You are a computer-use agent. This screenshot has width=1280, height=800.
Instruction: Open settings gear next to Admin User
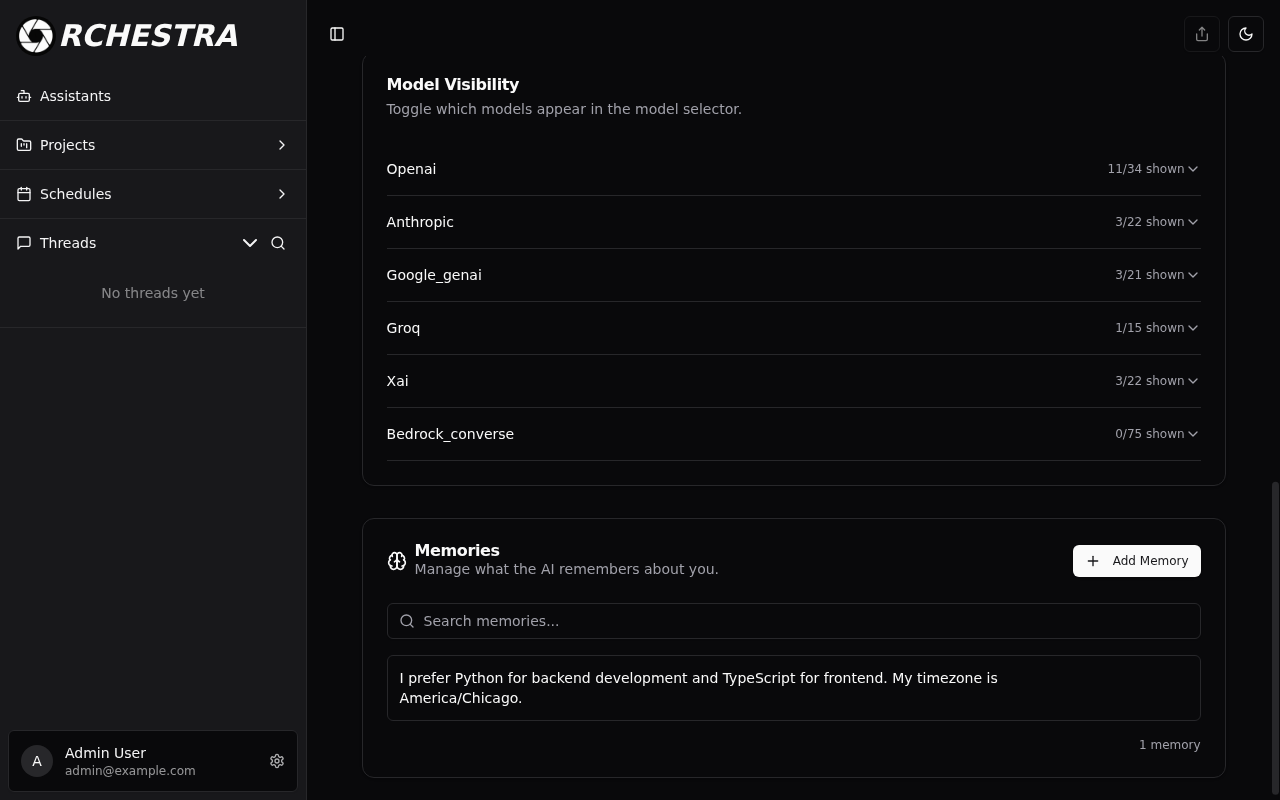(x=277, y=761)
